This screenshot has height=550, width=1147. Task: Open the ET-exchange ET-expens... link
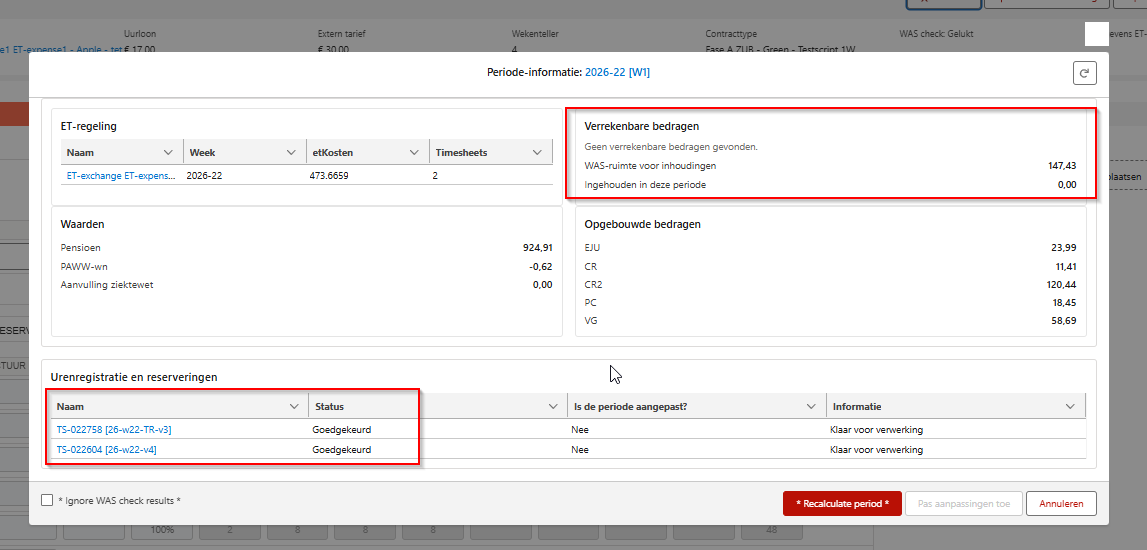(121, 176)
